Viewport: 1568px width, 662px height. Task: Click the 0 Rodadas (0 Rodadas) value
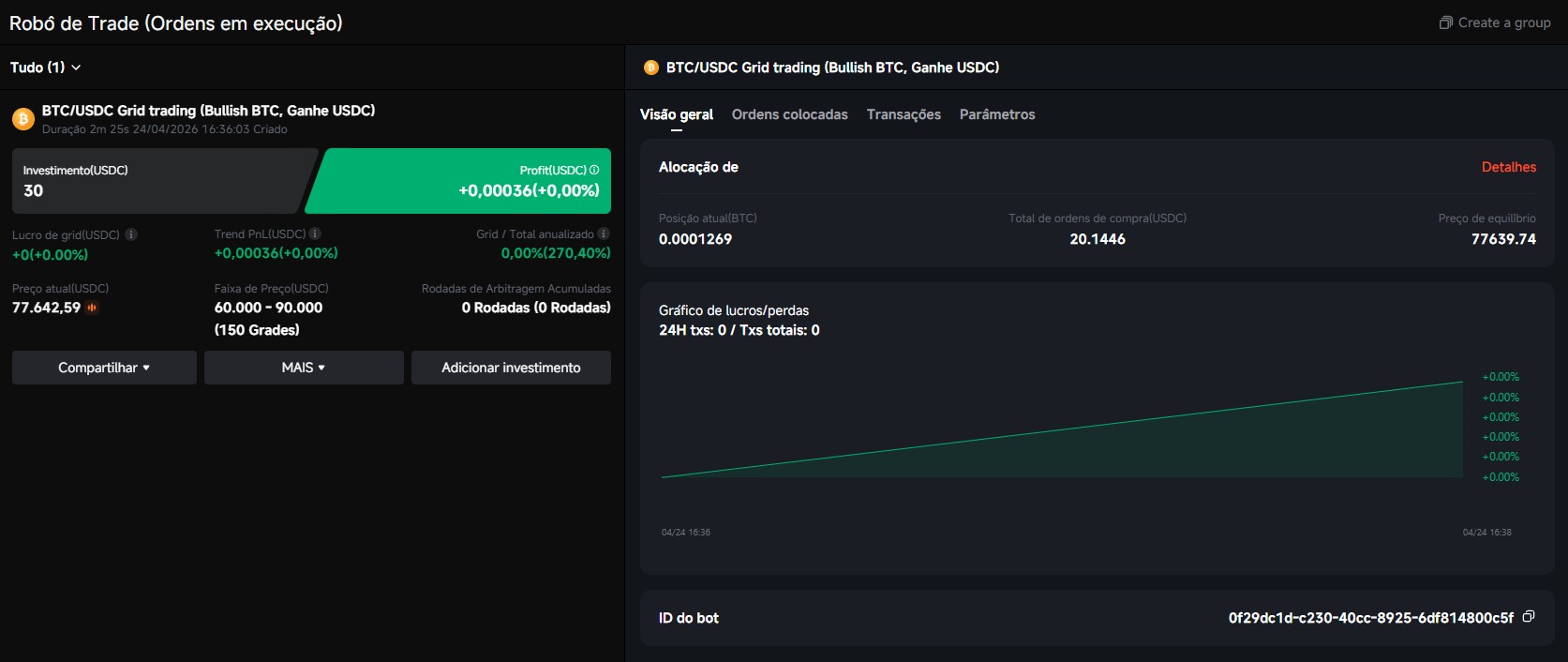pos(536,308)
